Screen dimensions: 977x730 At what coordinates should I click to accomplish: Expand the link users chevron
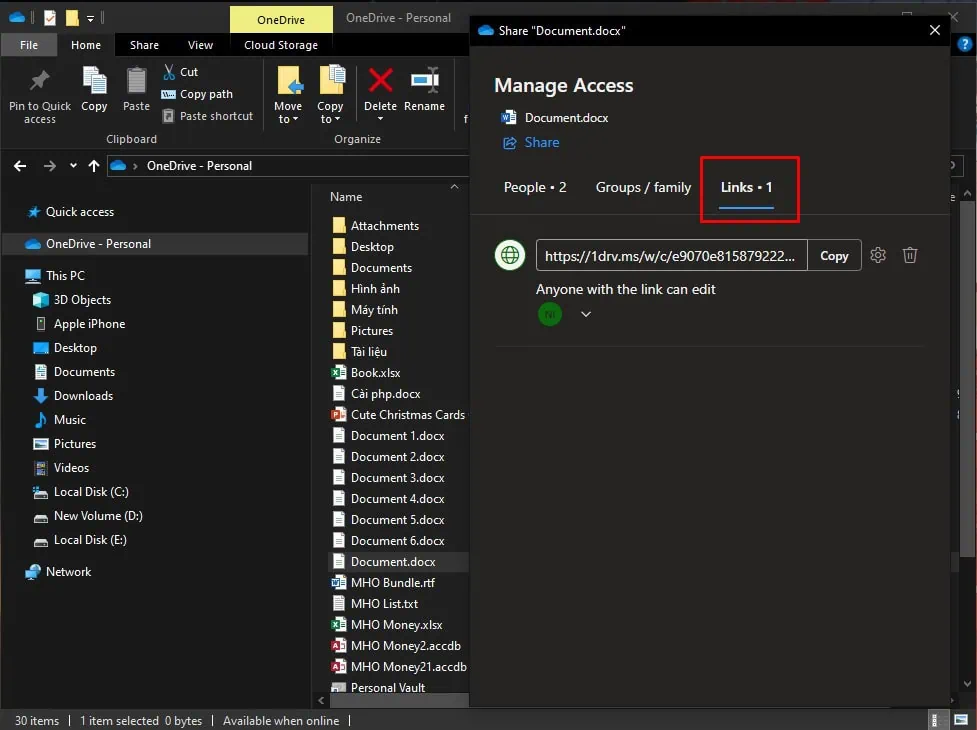(586, 314)
